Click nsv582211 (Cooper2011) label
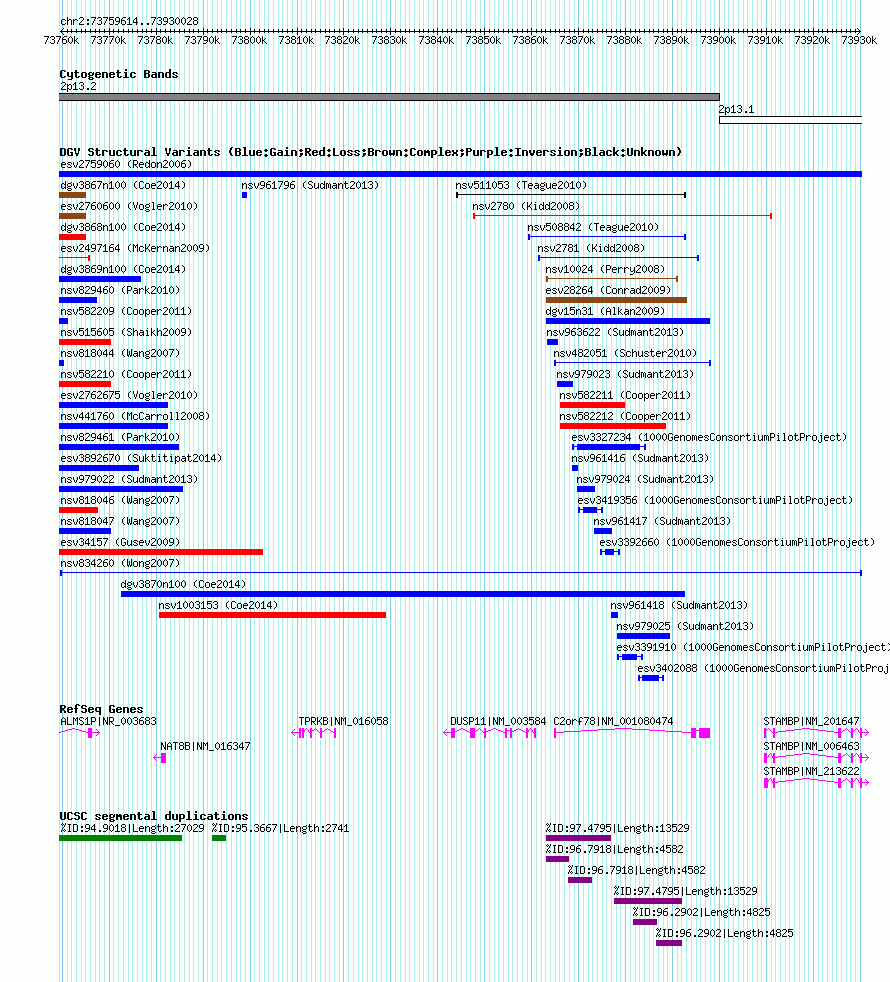This screenshot has width=890, height=982. [x=625, y=395]
